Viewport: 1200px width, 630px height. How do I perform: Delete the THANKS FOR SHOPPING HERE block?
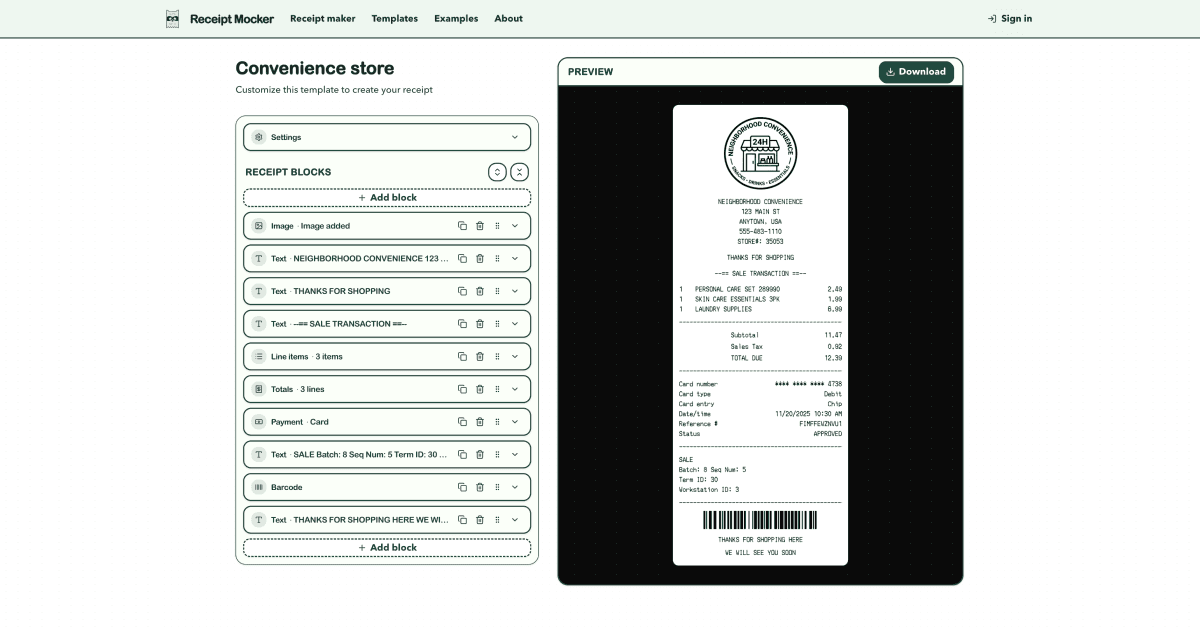[x=480, y=520]
